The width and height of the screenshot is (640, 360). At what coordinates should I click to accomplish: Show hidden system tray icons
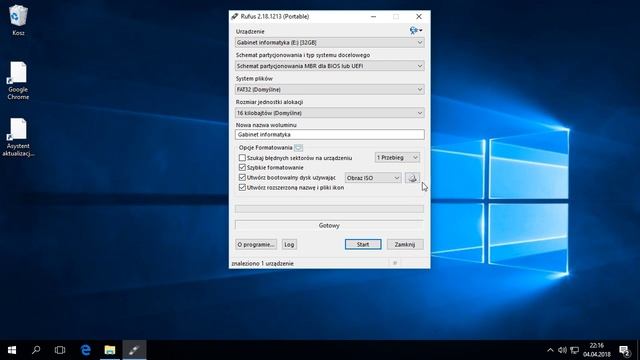(x=550, y=350)
